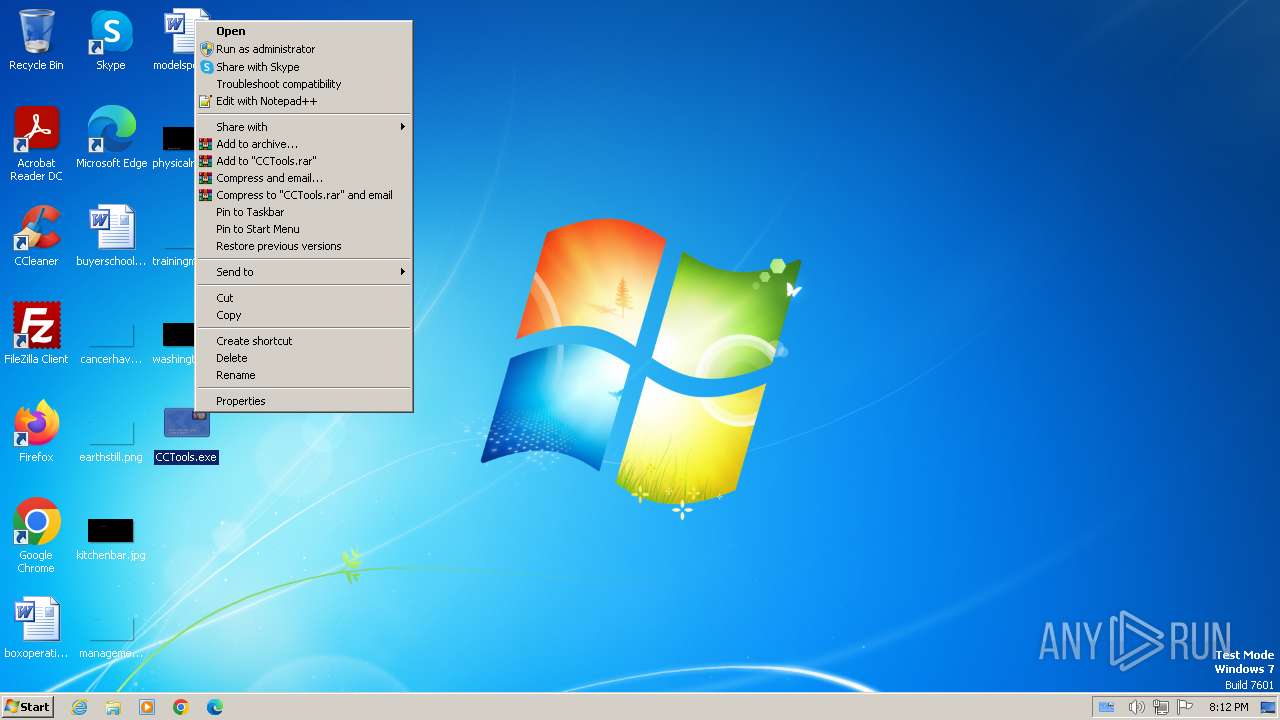The height and width of the screenshot is (720, 1280).
Task: Click the taskbar clock showing 8:12 PM
Action: (x=1228, y=707)
